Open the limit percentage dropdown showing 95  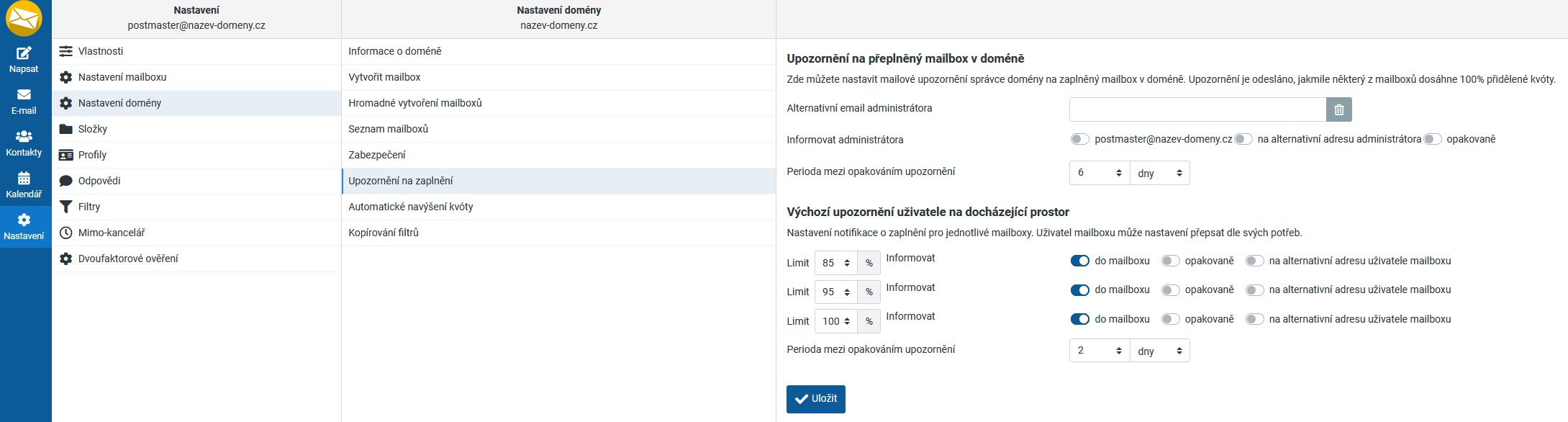(x=835, y=292)
